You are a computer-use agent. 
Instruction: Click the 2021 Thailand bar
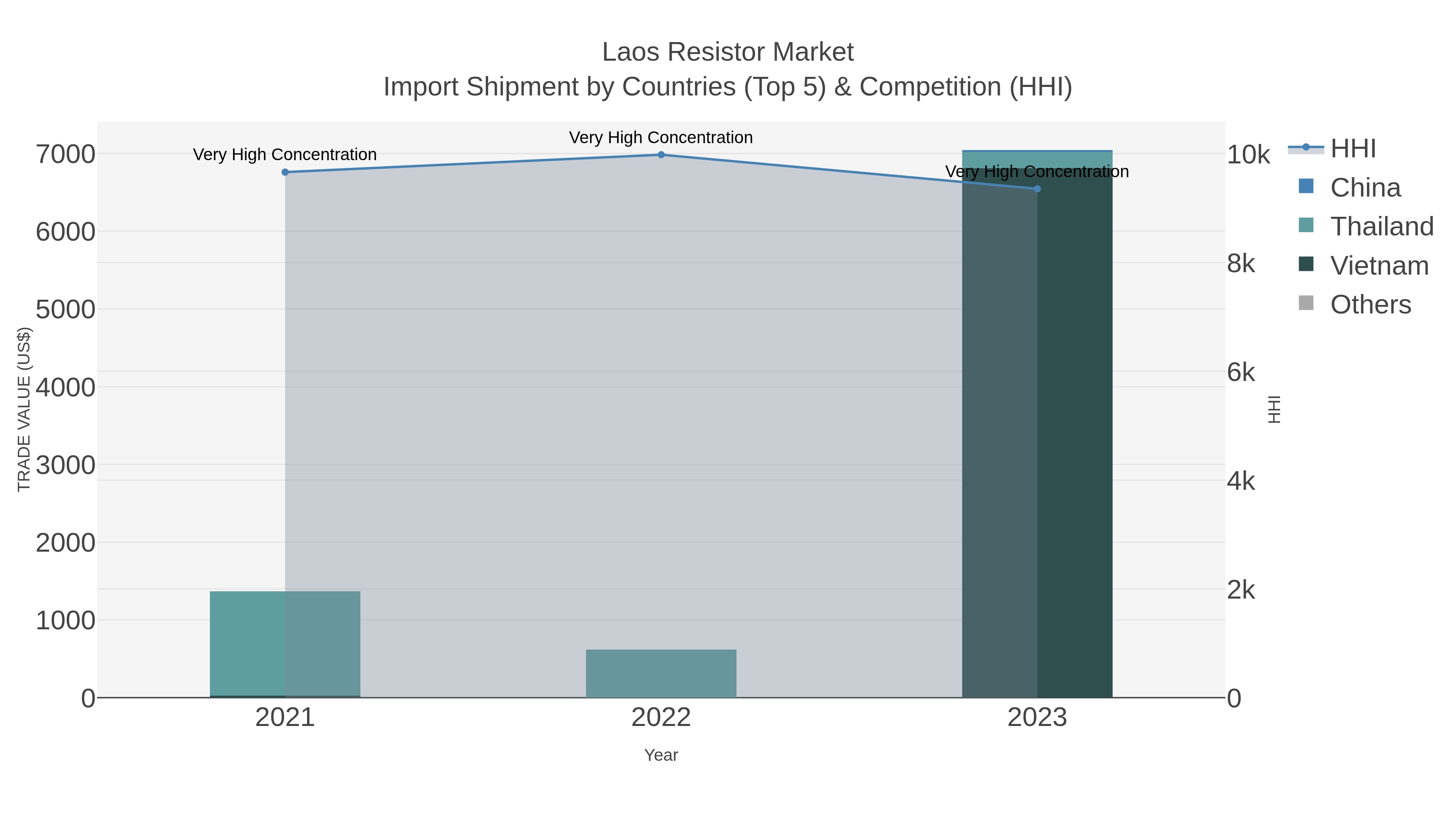point(285,644)
